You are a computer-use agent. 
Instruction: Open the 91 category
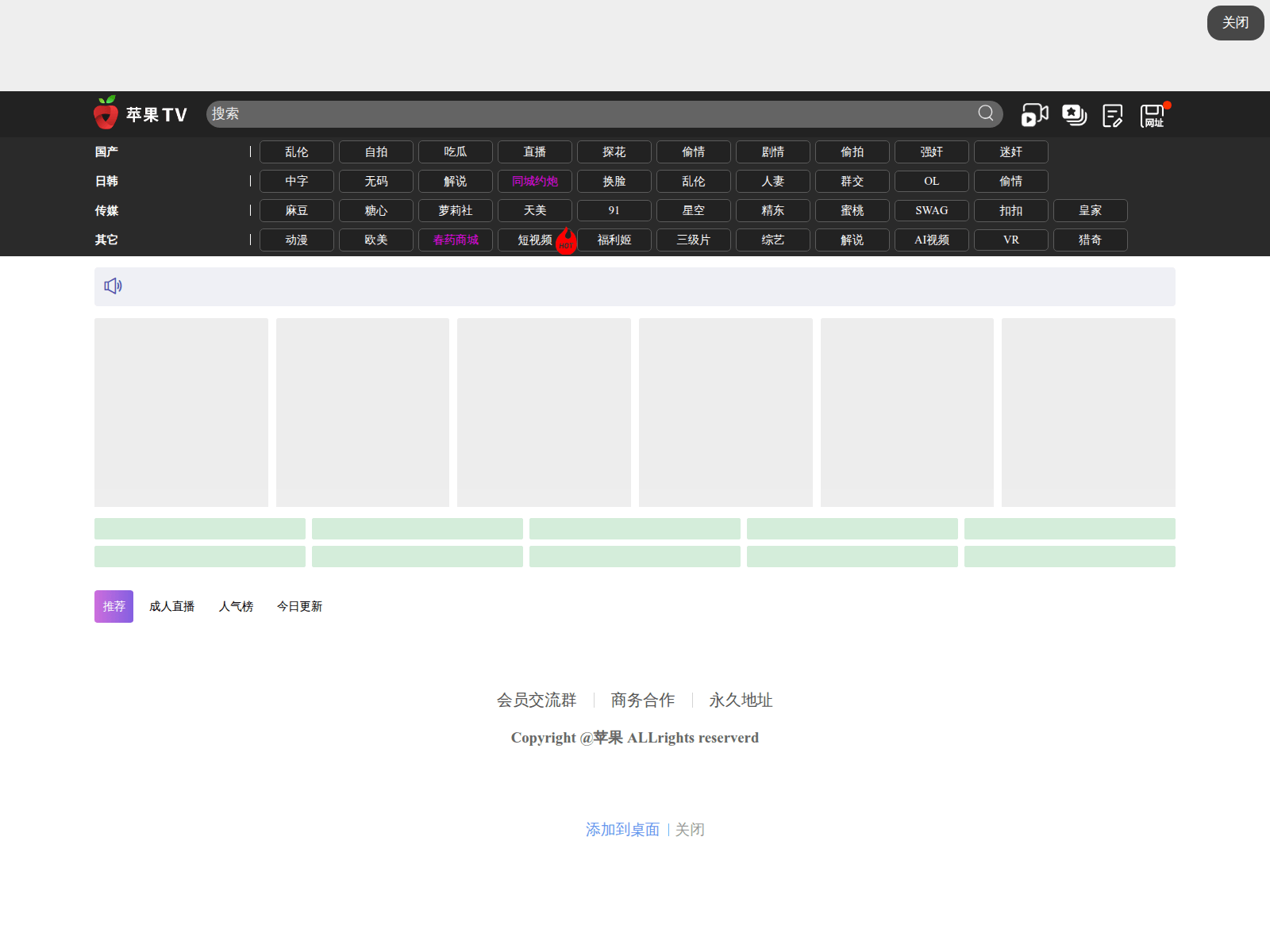point(614,210)
